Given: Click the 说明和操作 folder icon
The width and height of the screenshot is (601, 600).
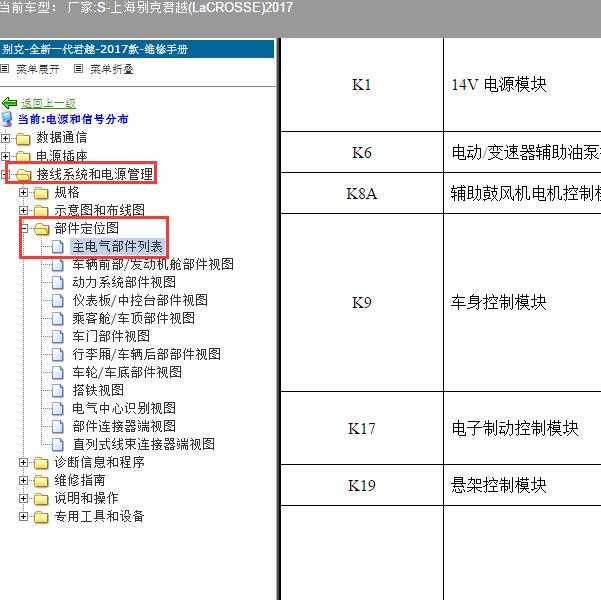Looking at the screenshot, I should point(41,499).
